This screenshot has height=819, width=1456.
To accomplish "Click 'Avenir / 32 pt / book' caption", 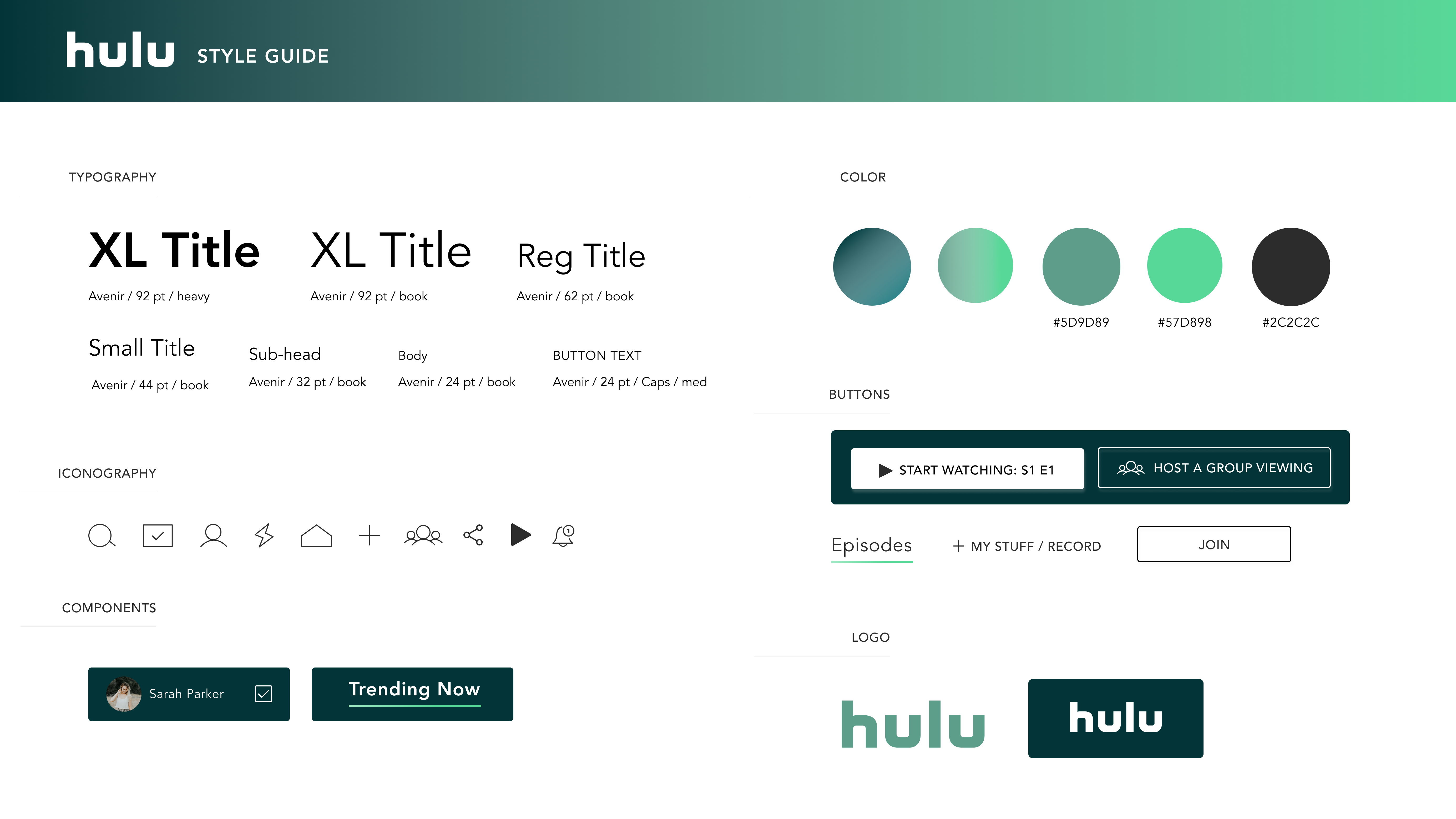I will 307,382.
